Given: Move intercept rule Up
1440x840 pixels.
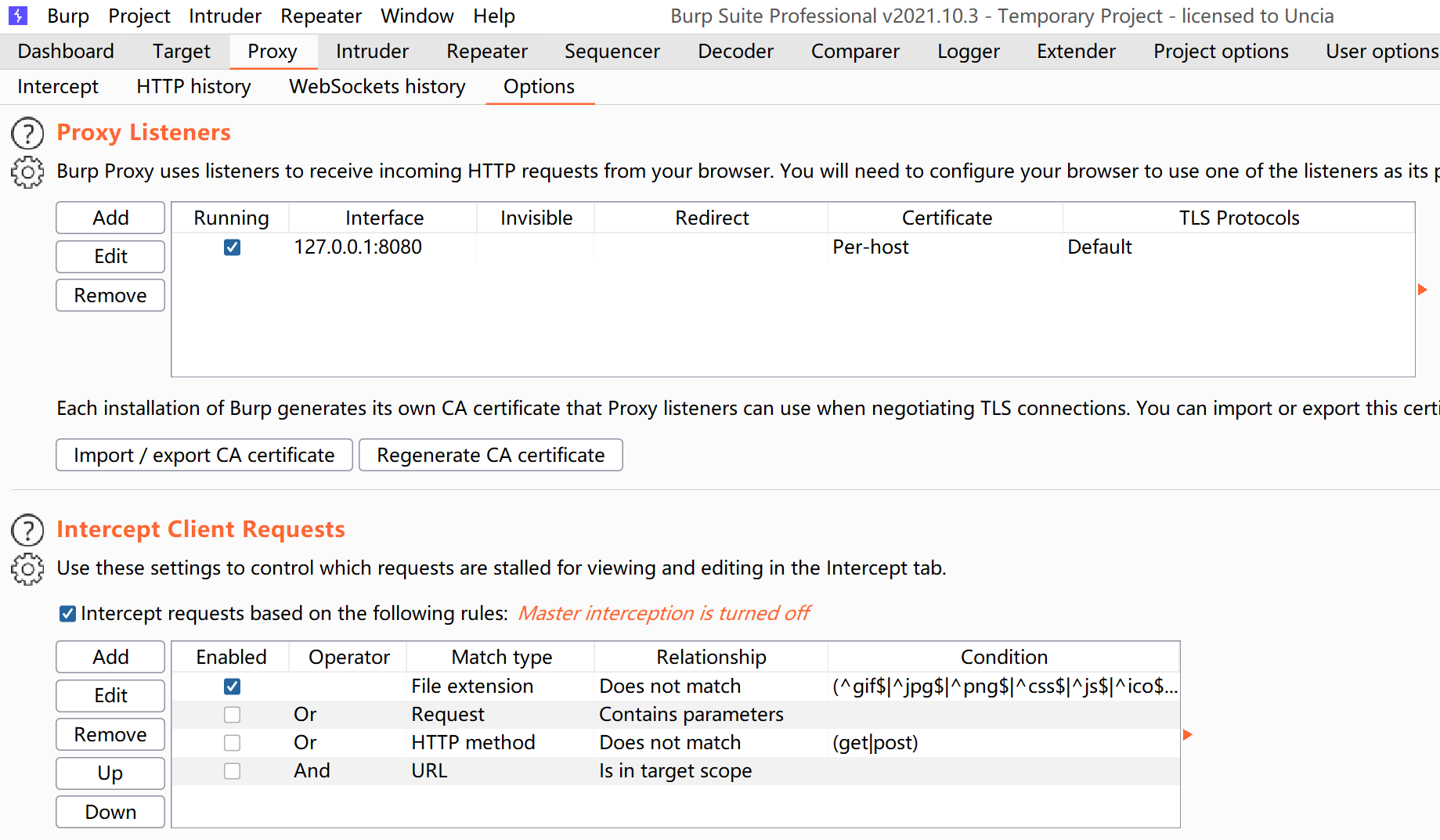Looking at the screenshot, I should pos(110,773).
